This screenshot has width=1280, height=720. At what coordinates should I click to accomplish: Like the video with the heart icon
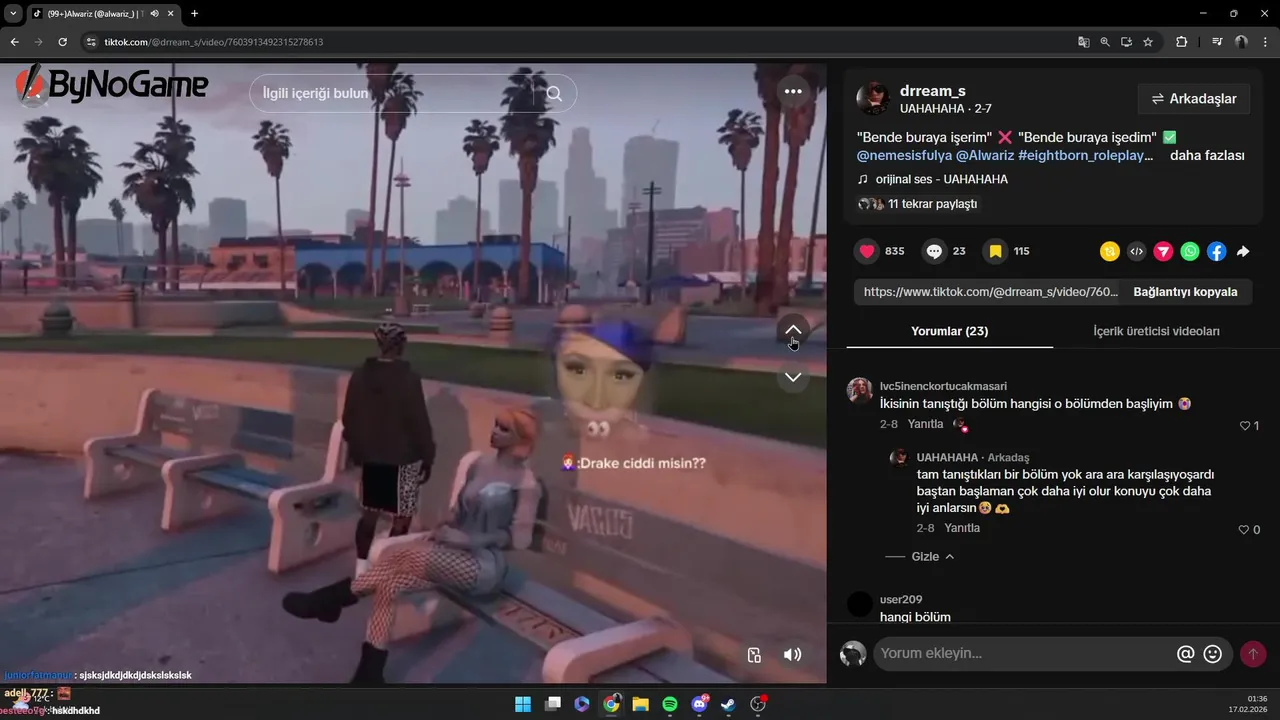[867, 251]
